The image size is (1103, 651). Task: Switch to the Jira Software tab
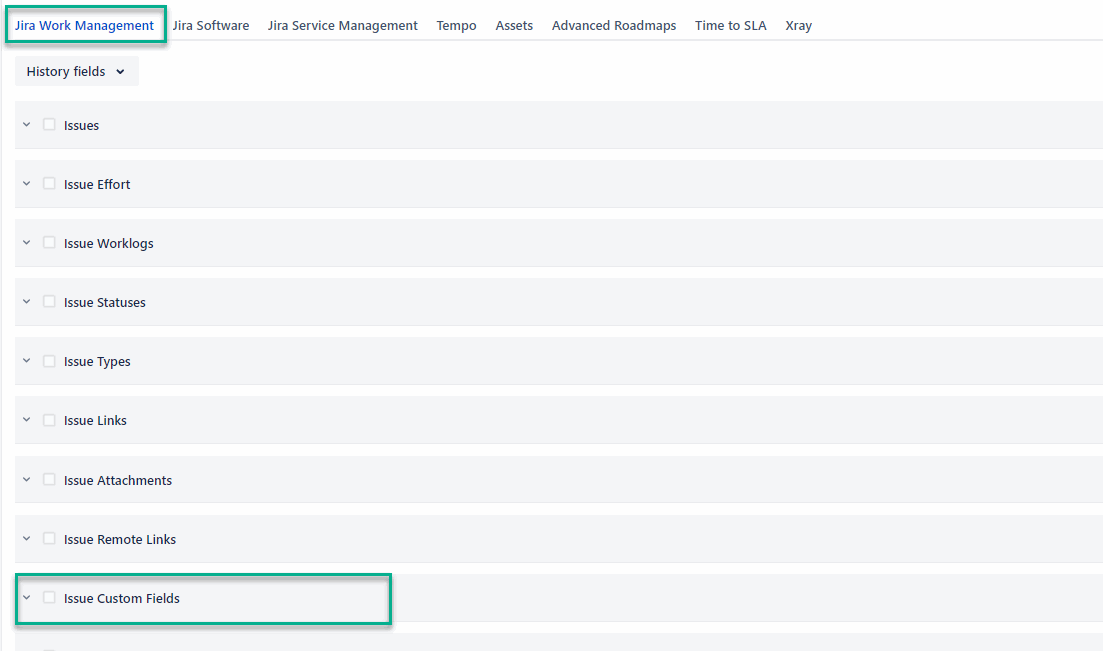(210, 26)
